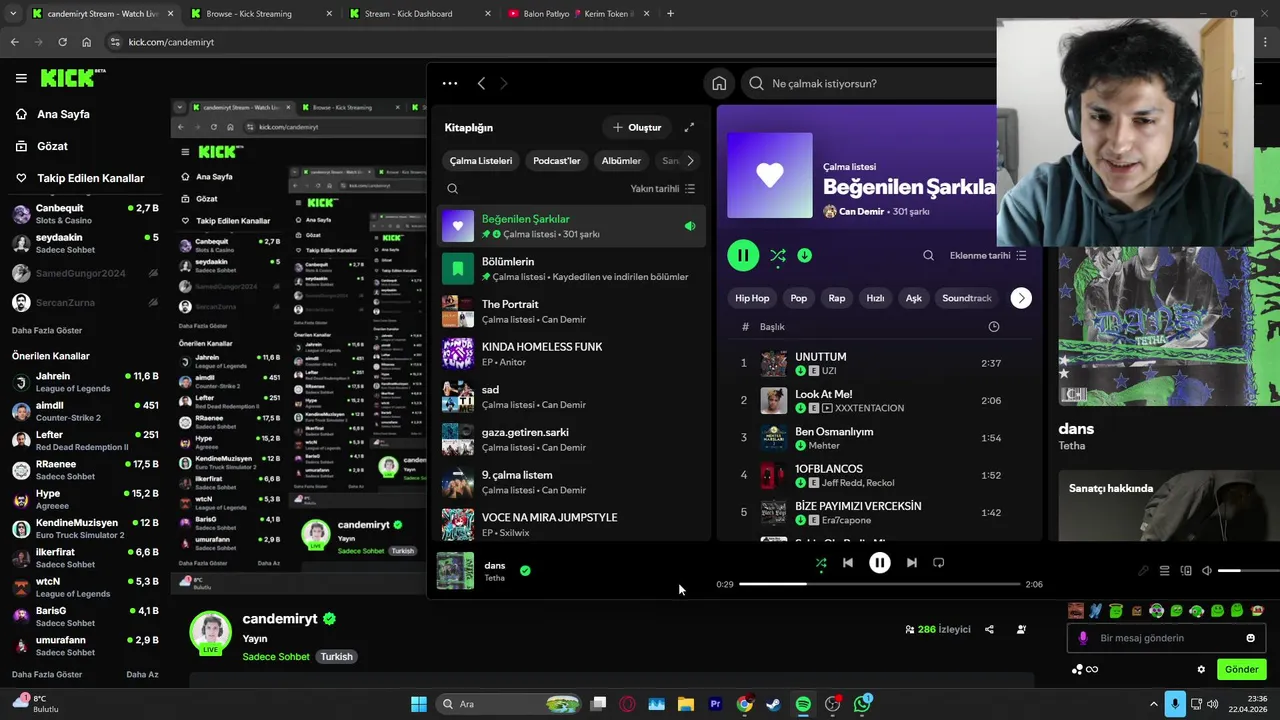The width and height of the screenshot is (1280, 720).
Task: Open Yakın tarihli sort dropdown
Action: 662,189
